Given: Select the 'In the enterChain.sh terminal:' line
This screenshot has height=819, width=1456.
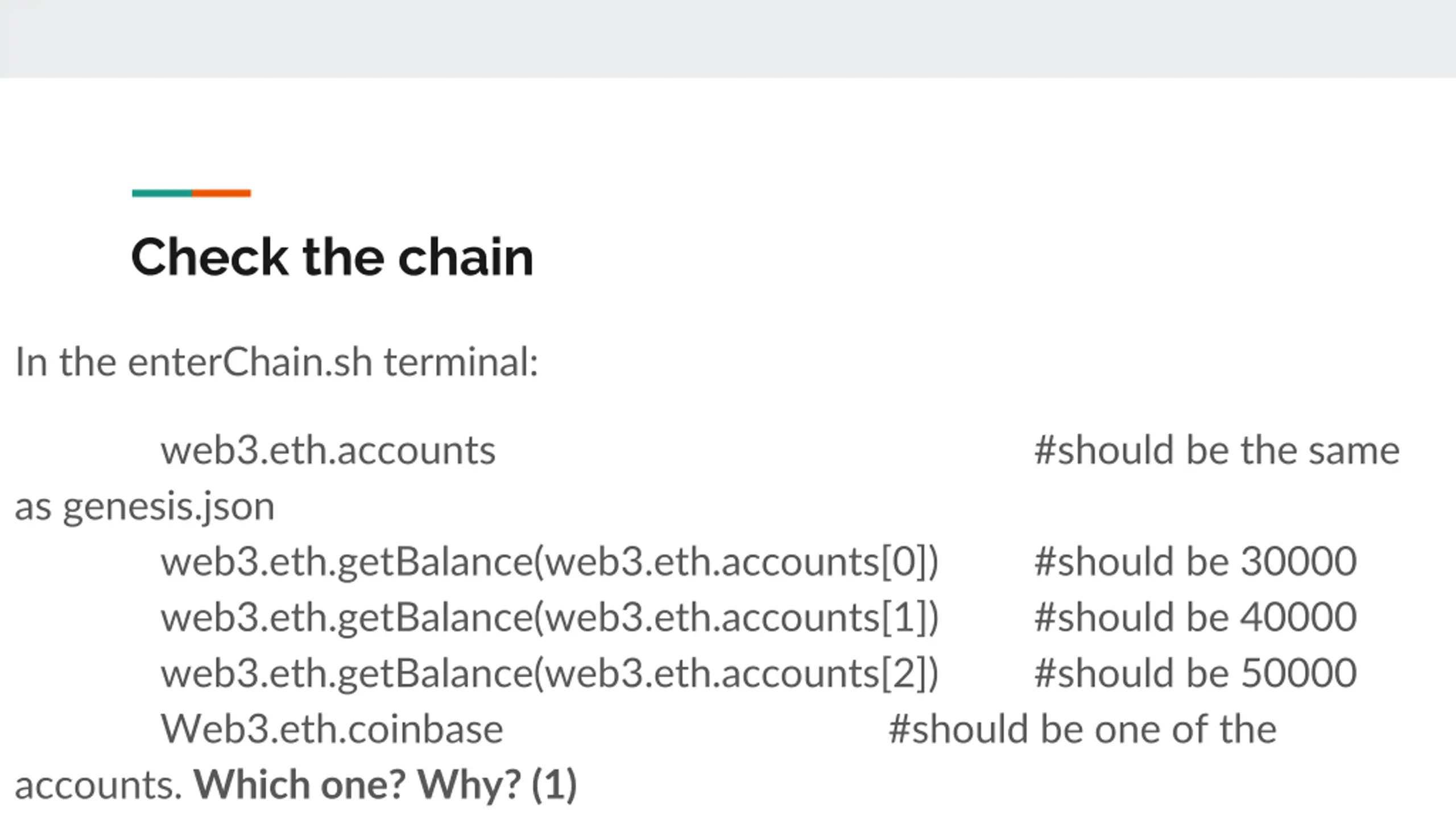Looking at the screenshot, I should coord(276,362).
